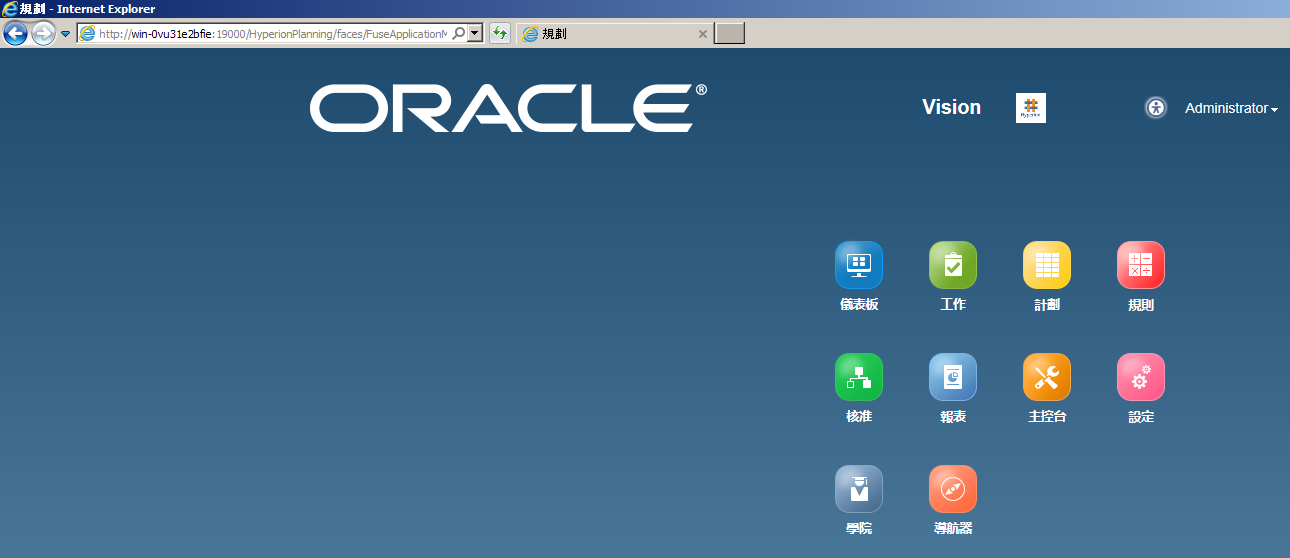Click the accessibility settings icon

pyautogui.click(x=1156, y=108)
